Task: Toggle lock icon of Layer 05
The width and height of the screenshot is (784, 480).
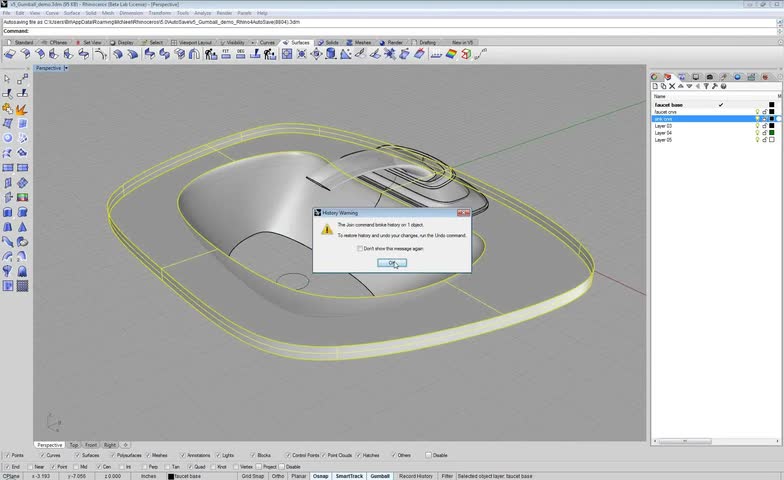Action: point(764,140)
